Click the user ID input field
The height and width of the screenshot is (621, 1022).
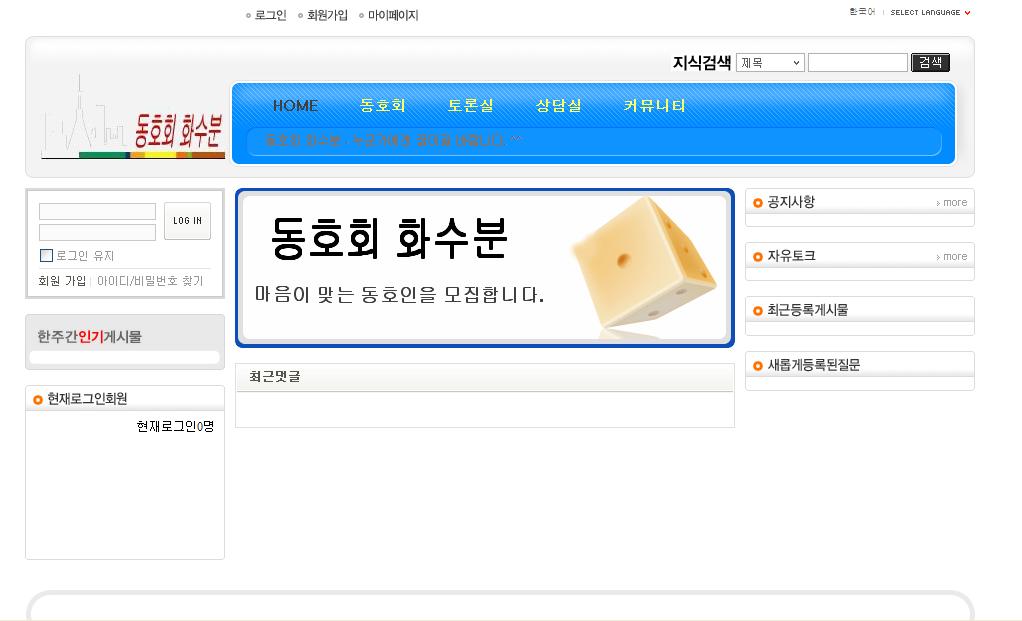click(x=97, y=212)
